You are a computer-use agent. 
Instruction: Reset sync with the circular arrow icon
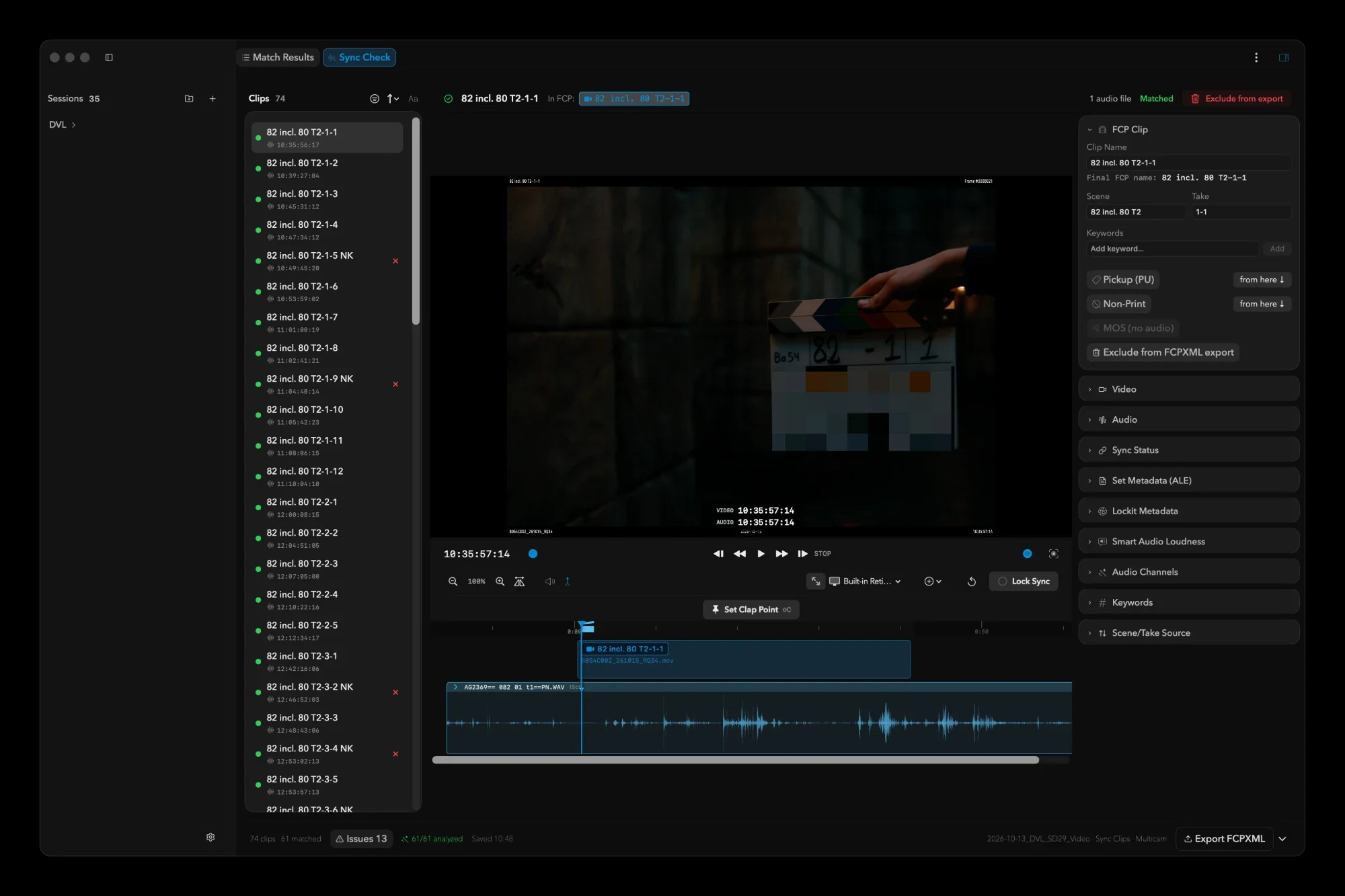972,581
